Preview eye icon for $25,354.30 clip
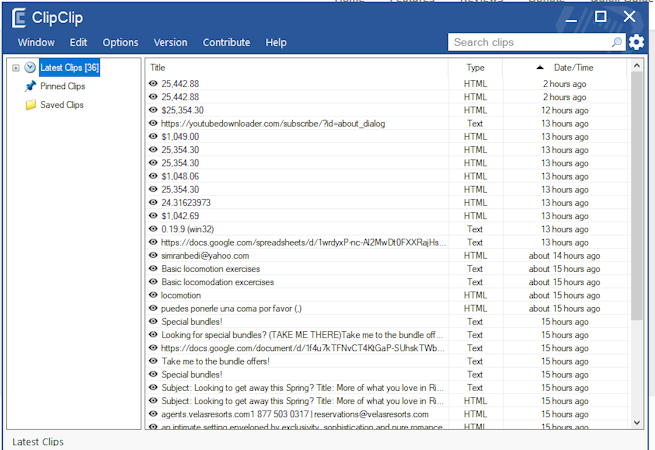This screenshot has height=450, width=655. click(x=153, y=110)
